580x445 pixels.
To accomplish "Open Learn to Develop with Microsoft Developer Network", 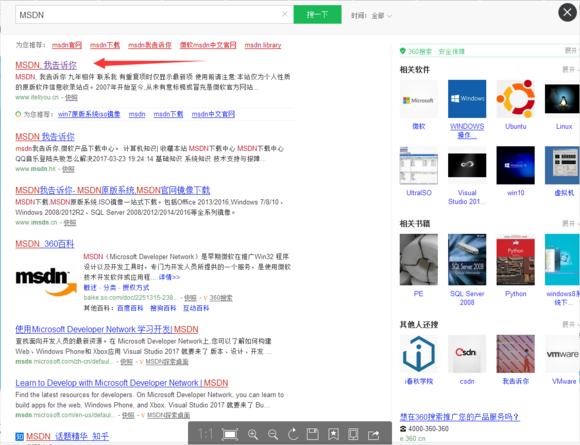I will click(x=122, y=383).
